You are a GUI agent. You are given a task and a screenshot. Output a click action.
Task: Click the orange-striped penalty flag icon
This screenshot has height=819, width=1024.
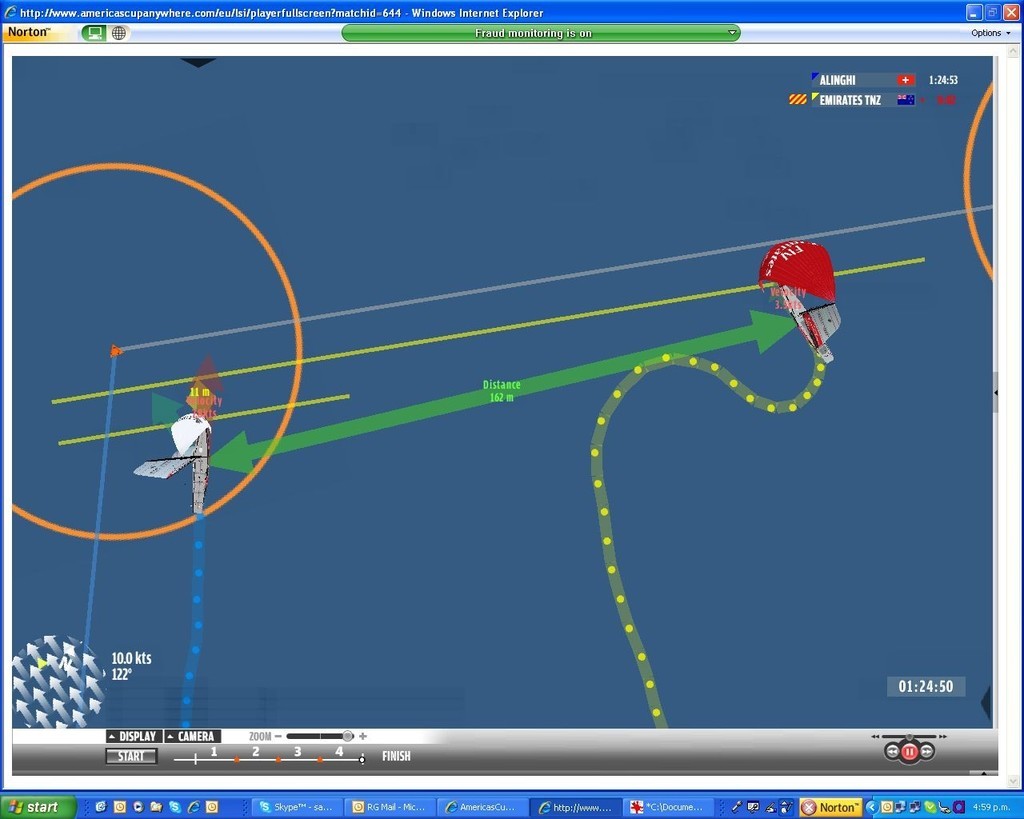797,100
